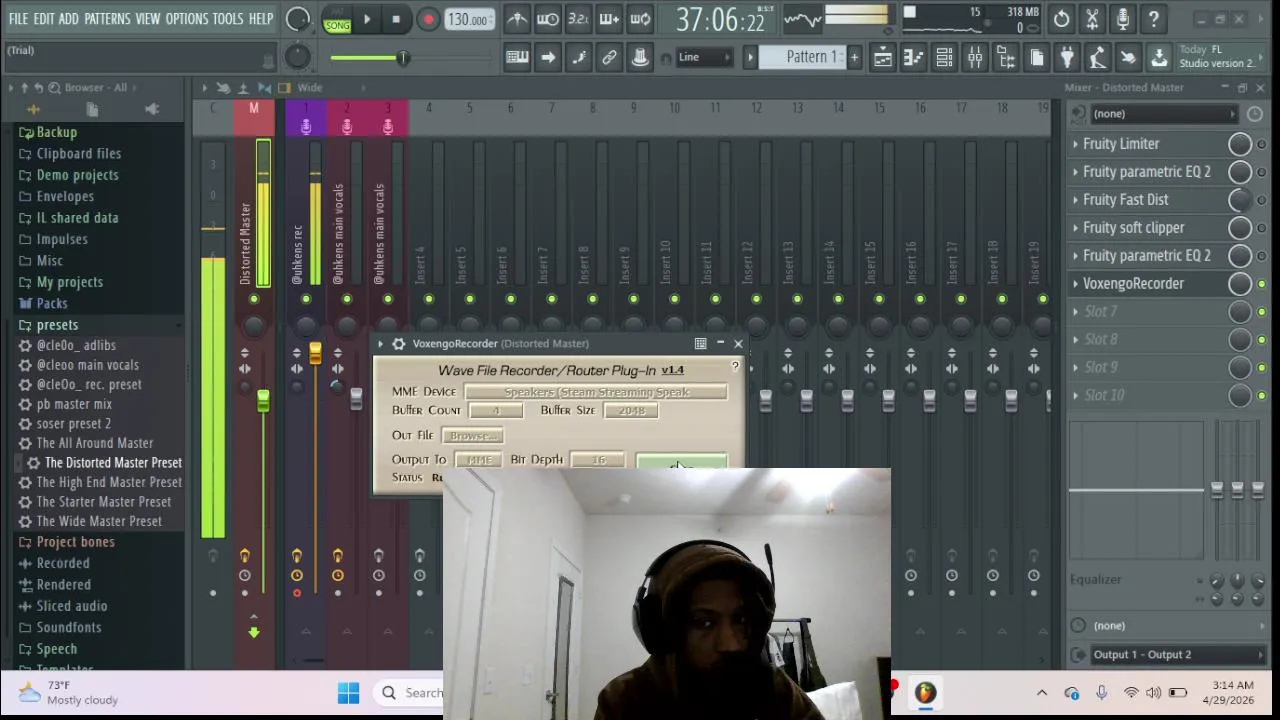The width and height of the screenshot is (1280, 720).
Task: Click Output To MME button
Action: coord(479,460)
